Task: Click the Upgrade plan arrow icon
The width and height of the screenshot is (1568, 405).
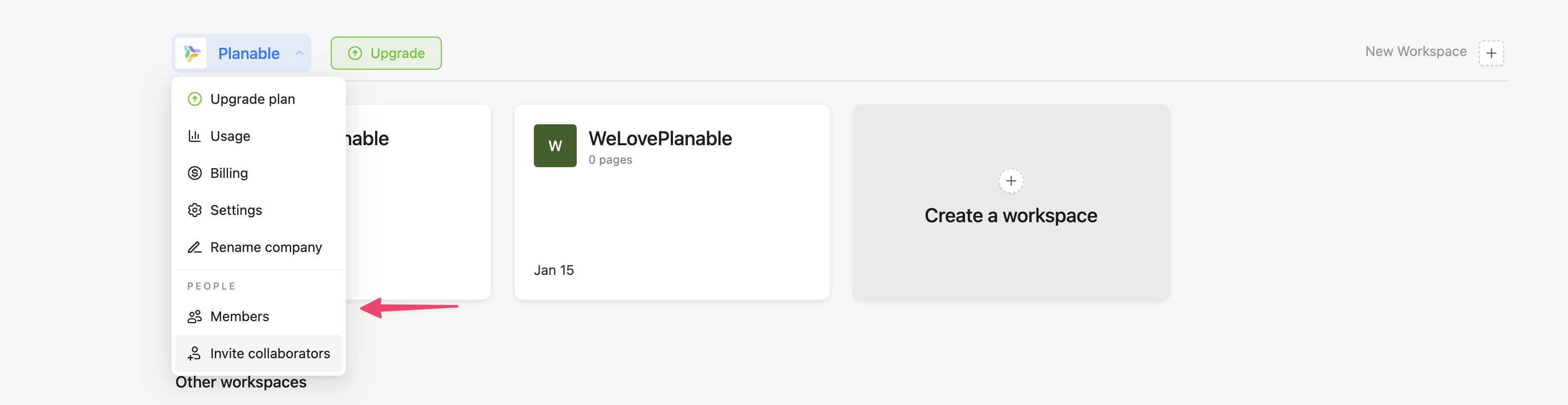Action: coord(195,99)
